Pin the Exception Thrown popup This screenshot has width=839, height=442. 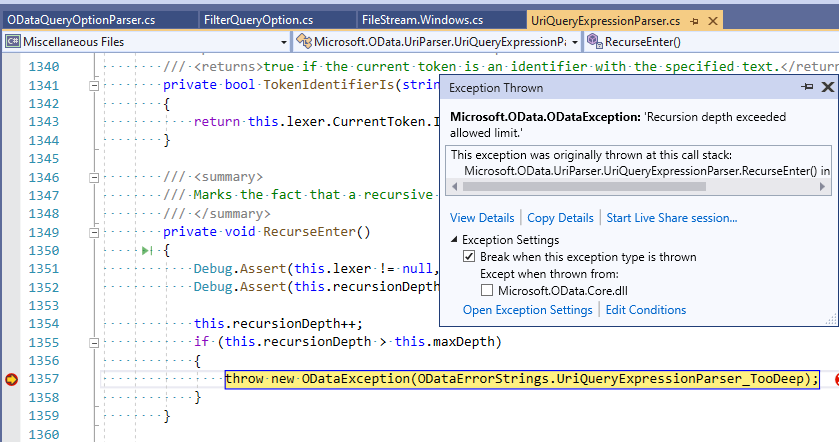click(x=807, y=87)
